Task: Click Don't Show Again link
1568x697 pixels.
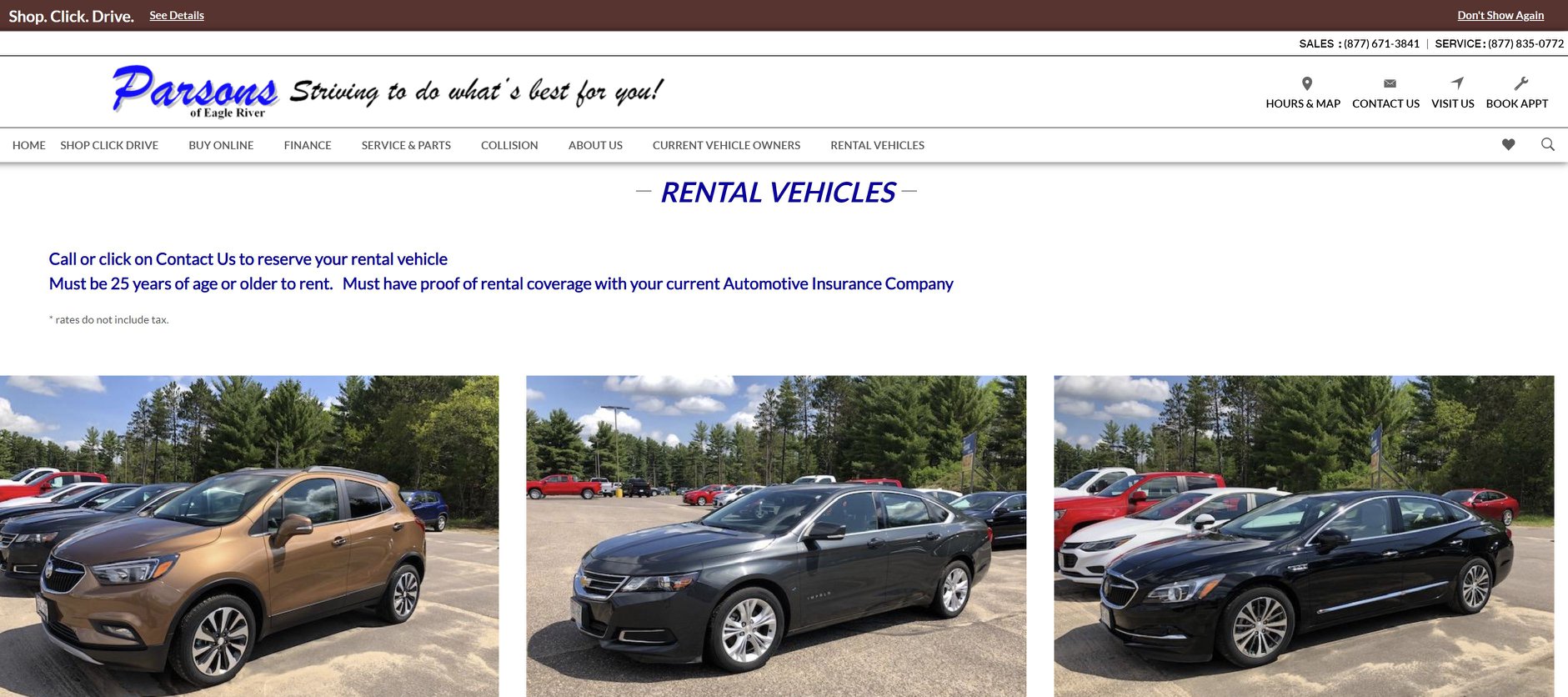Action: (x=1500, y=15)
